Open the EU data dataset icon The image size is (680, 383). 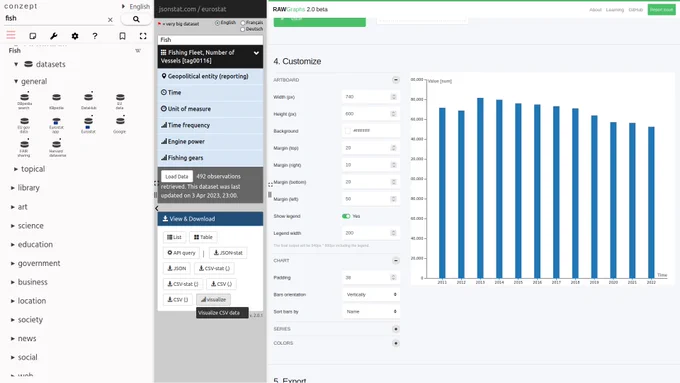(x=120, y=101)
